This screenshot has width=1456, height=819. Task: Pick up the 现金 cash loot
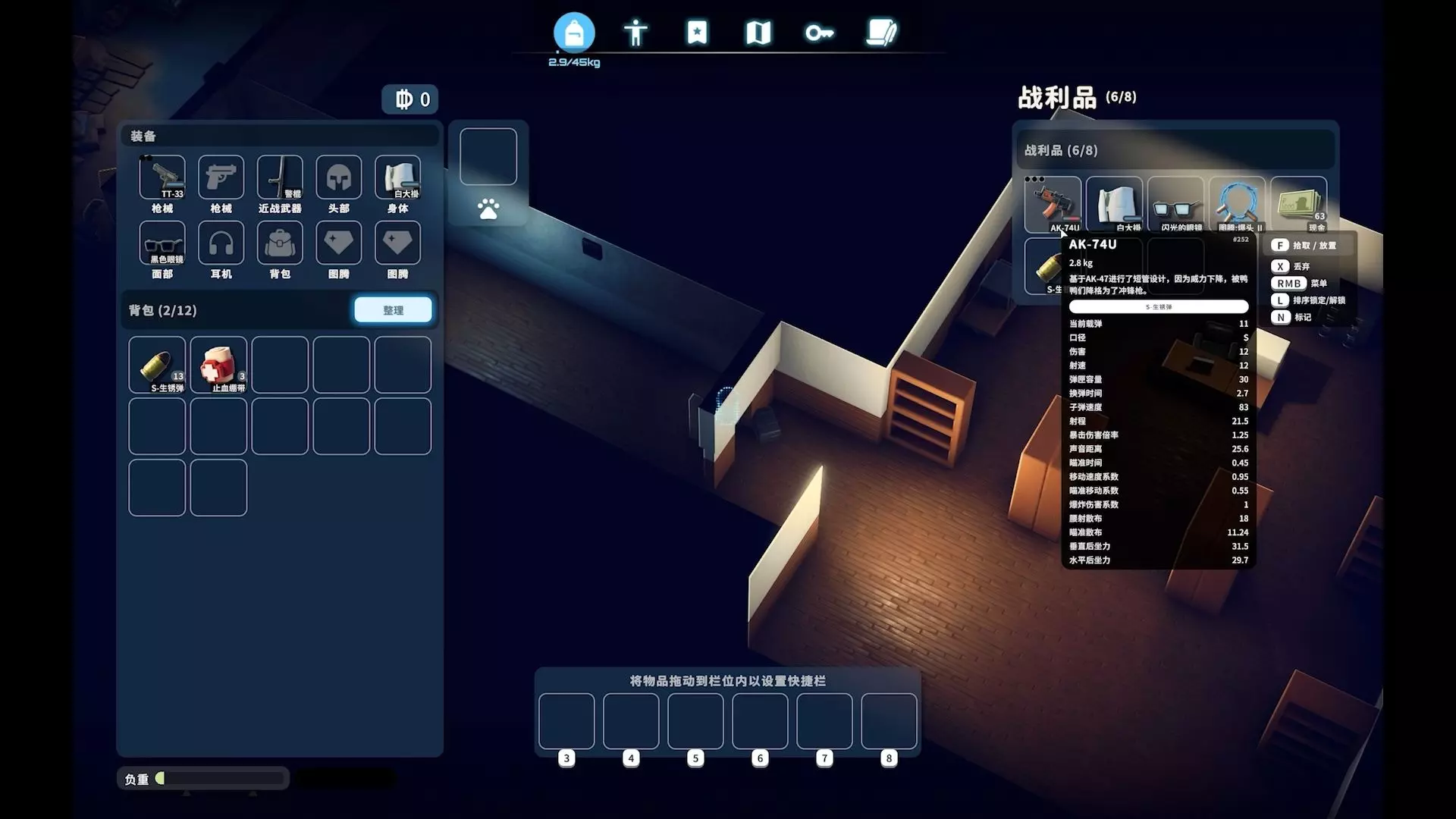[x=1298, y=203]
